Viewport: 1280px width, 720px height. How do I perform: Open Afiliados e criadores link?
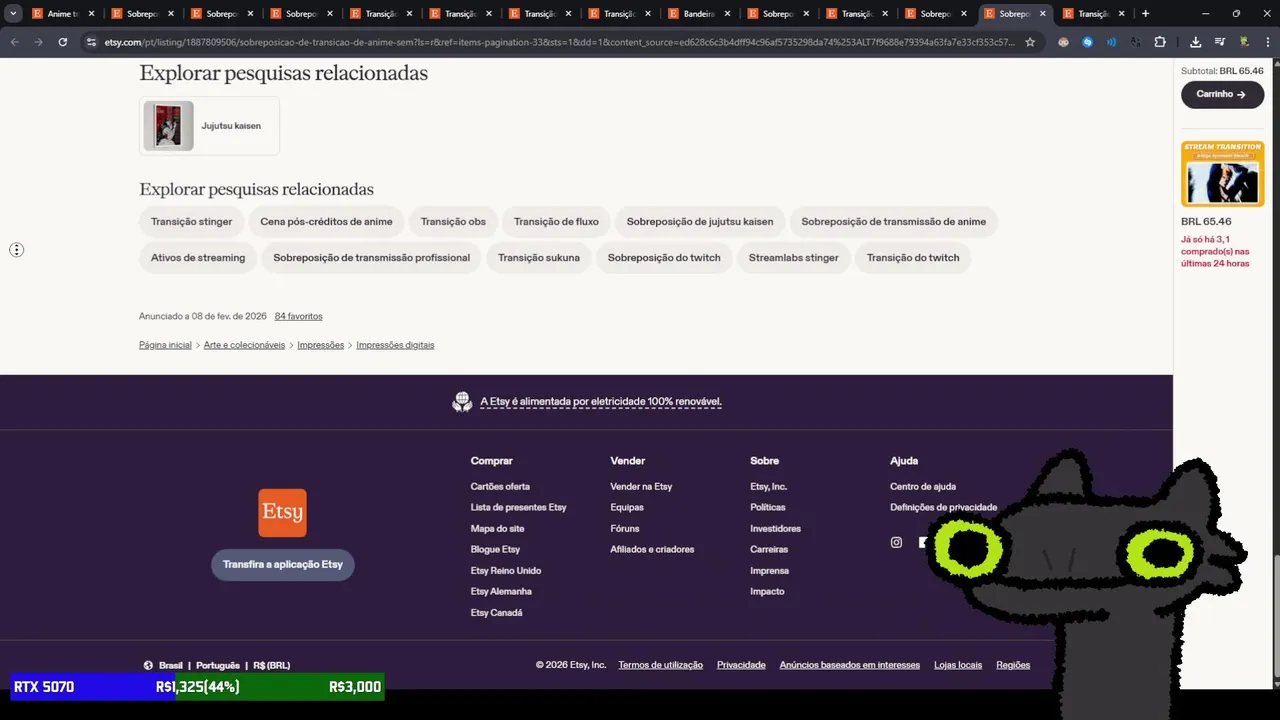pyautogui.click(x=652, y=550)
